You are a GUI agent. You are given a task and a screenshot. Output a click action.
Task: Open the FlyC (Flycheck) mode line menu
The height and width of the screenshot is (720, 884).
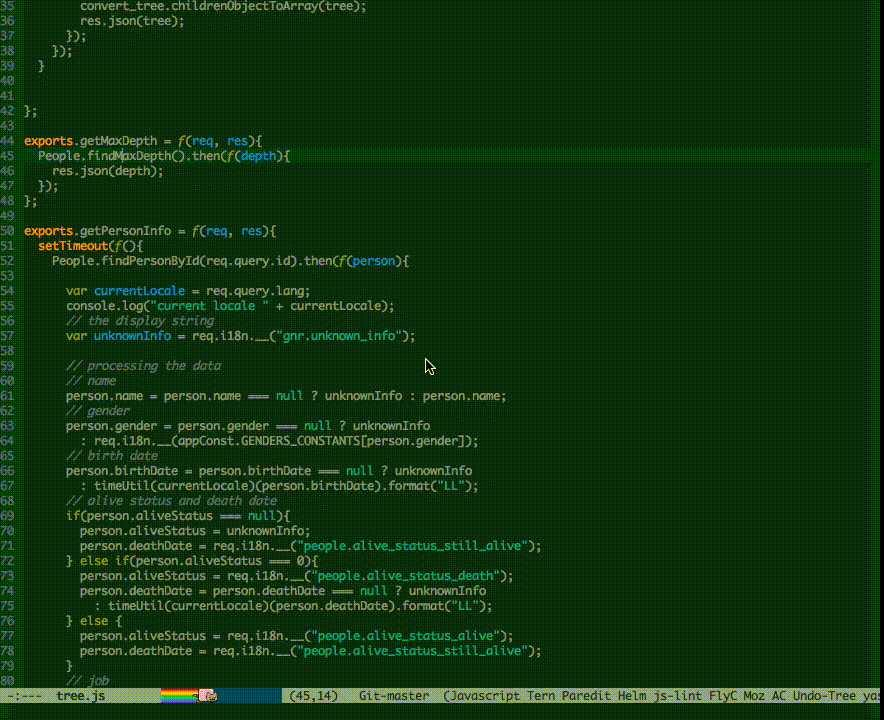(x=723, y=696)
